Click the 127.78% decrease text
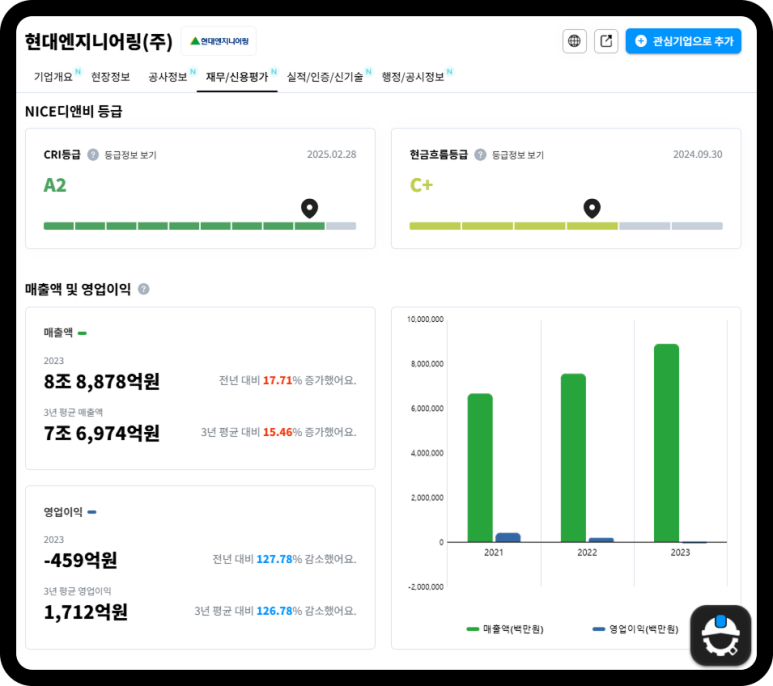 click(284, 559)
